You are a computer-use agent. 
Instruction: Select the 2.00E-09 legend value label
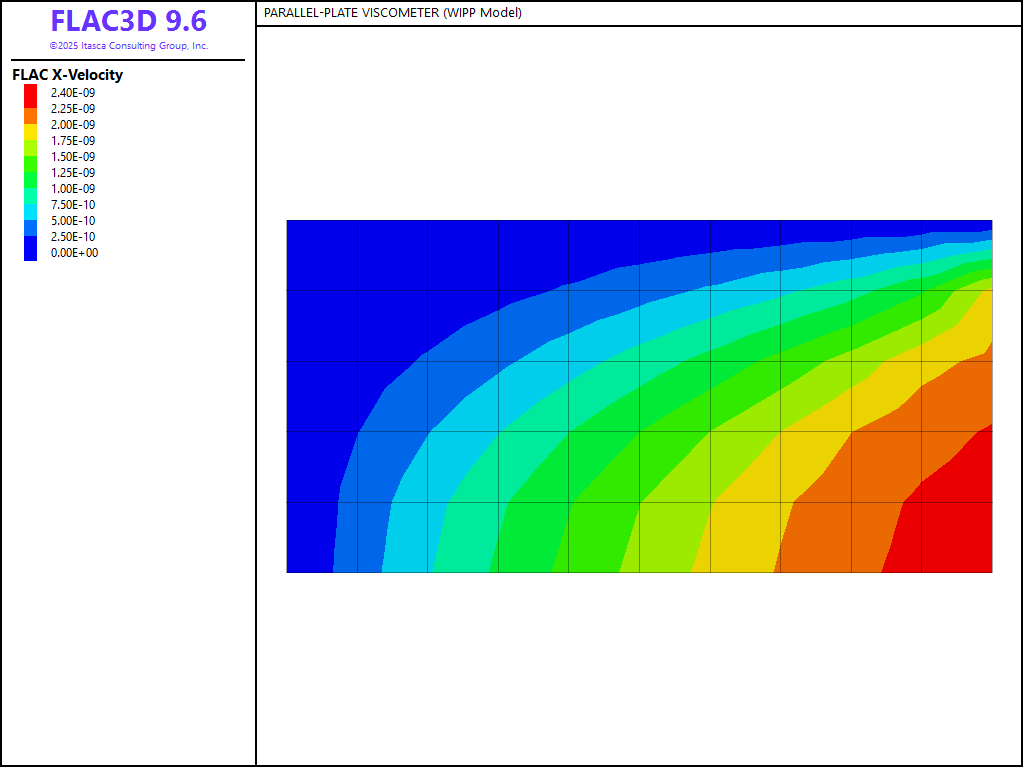[x=73, y=125]
